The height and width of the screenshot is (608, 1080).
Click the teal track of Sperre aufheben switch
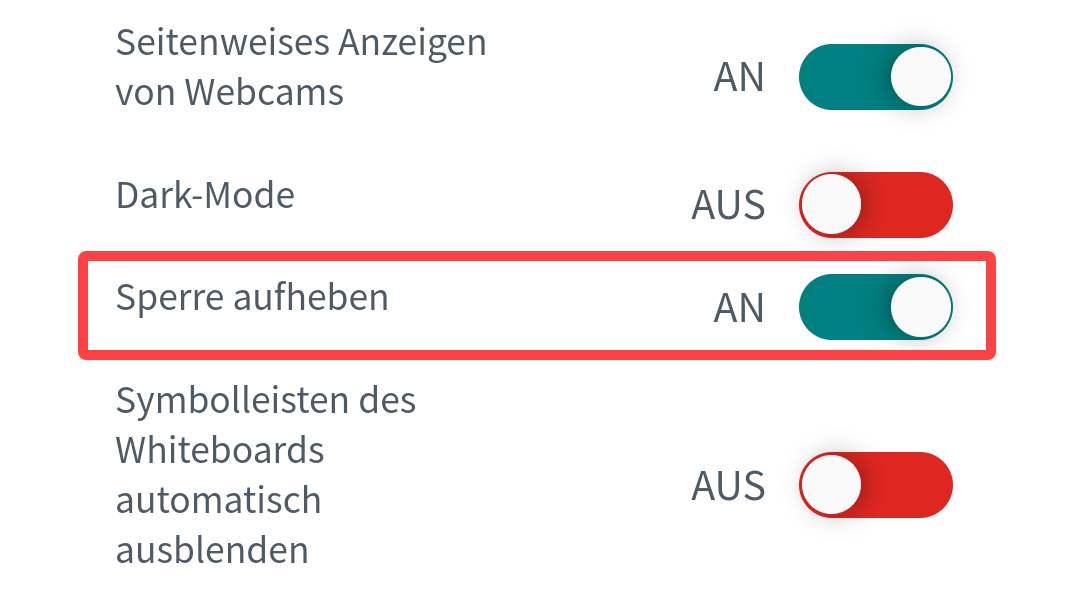click(x=842, y=307)
